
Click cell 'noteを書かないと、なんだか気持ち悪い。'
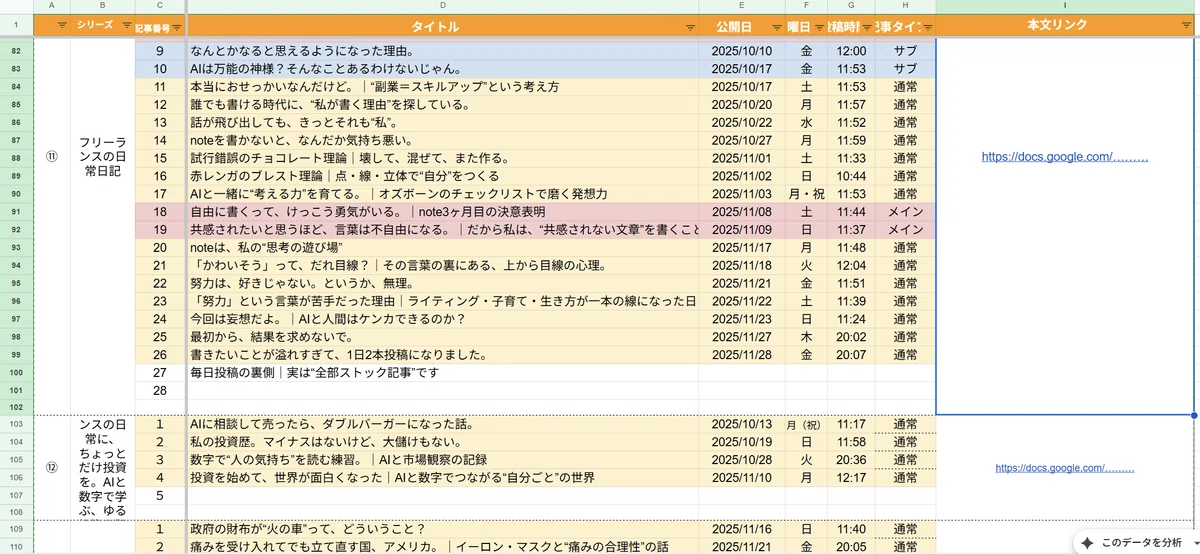[442, 141]
